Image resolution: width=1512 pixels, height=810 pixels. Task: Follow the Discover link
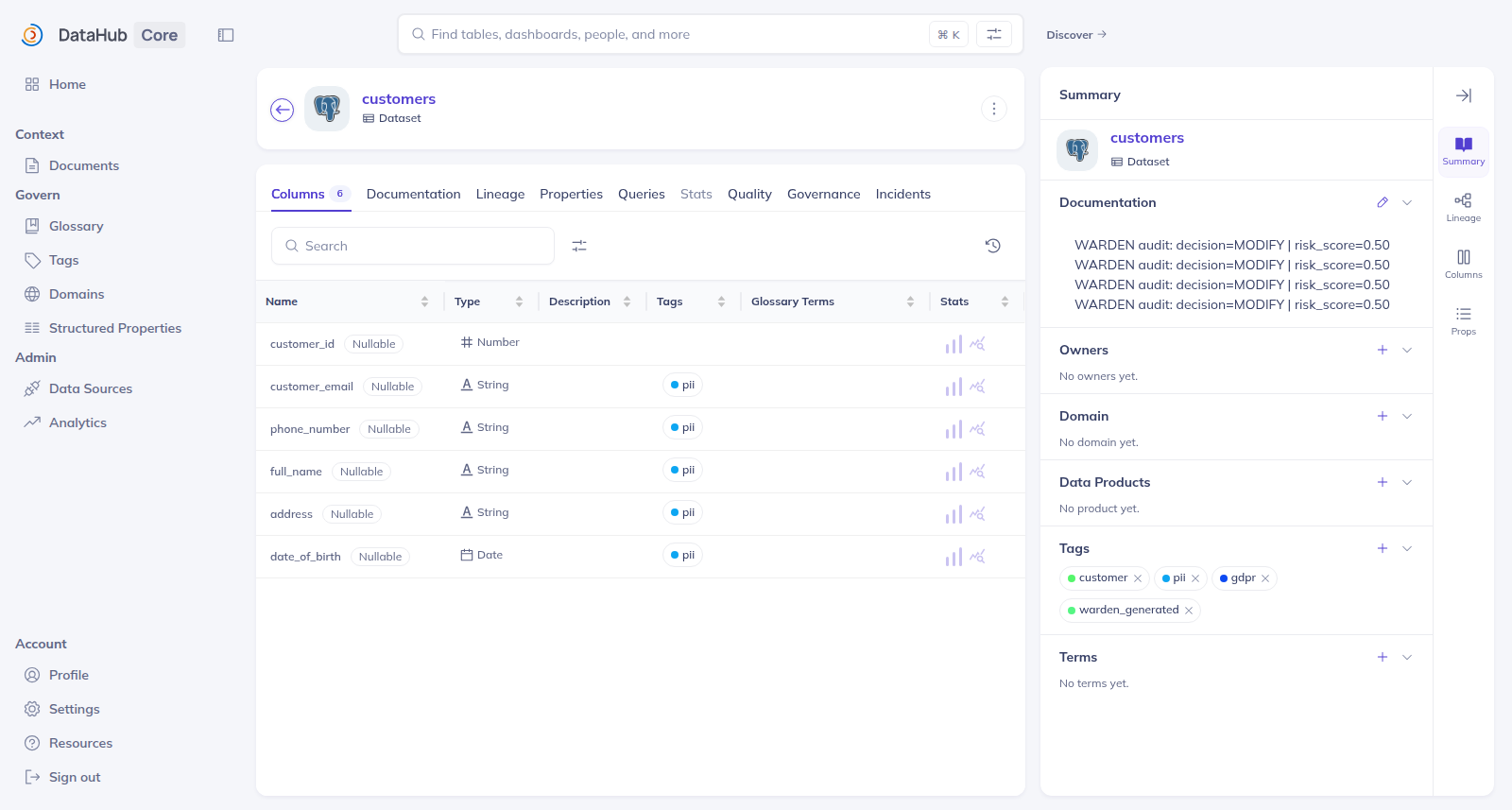(x=1076, y=35)
